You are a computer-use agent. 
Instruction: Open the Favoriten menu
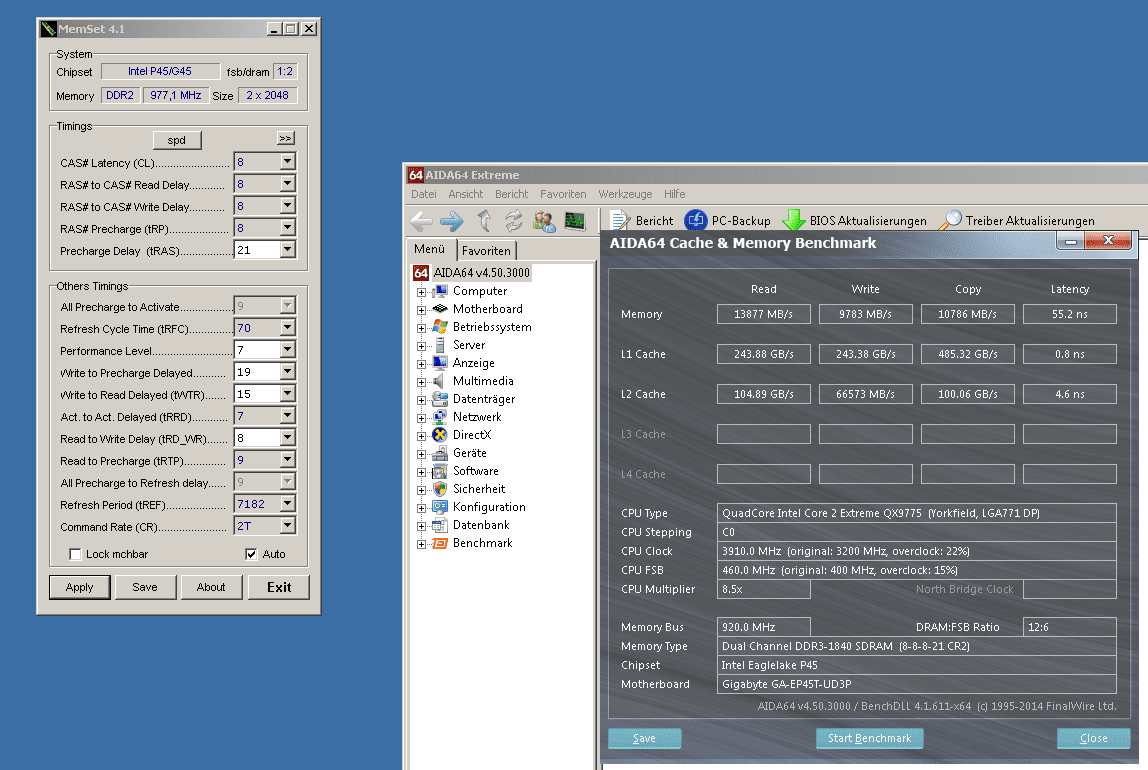[x=563, y=194]
